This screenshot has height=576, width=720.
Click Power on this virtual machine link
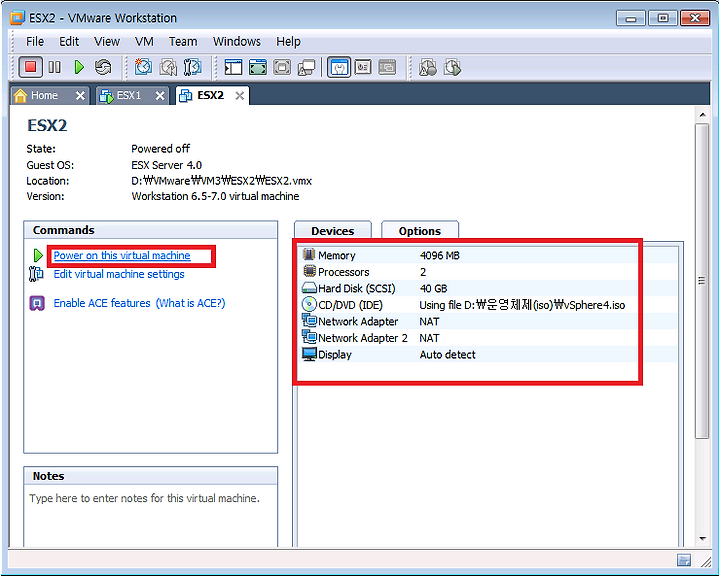pyautogui.click(x=122, y=255)
